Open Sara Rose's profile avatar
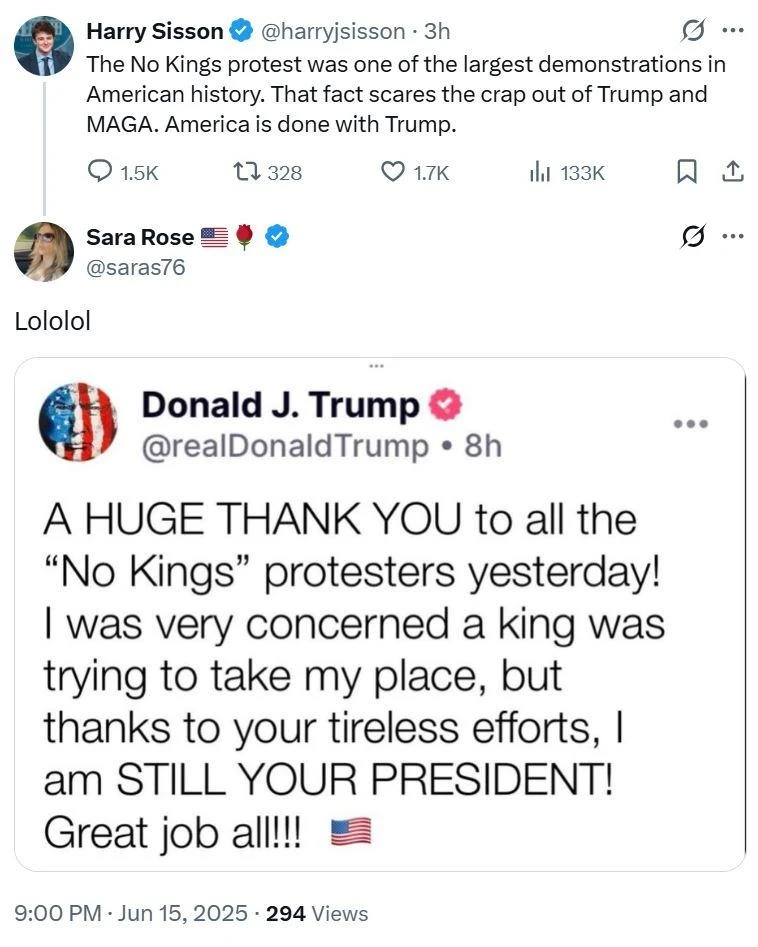 coord(43,251)
